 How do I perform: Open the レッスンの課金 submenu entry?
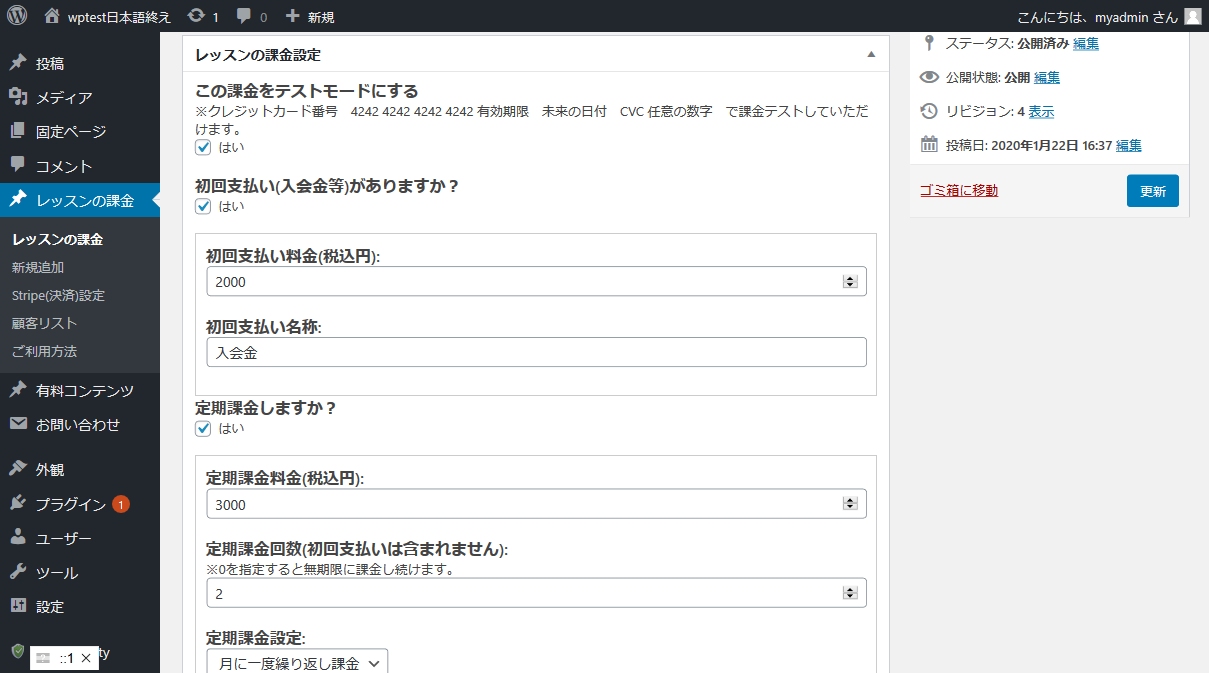point(57,239)
